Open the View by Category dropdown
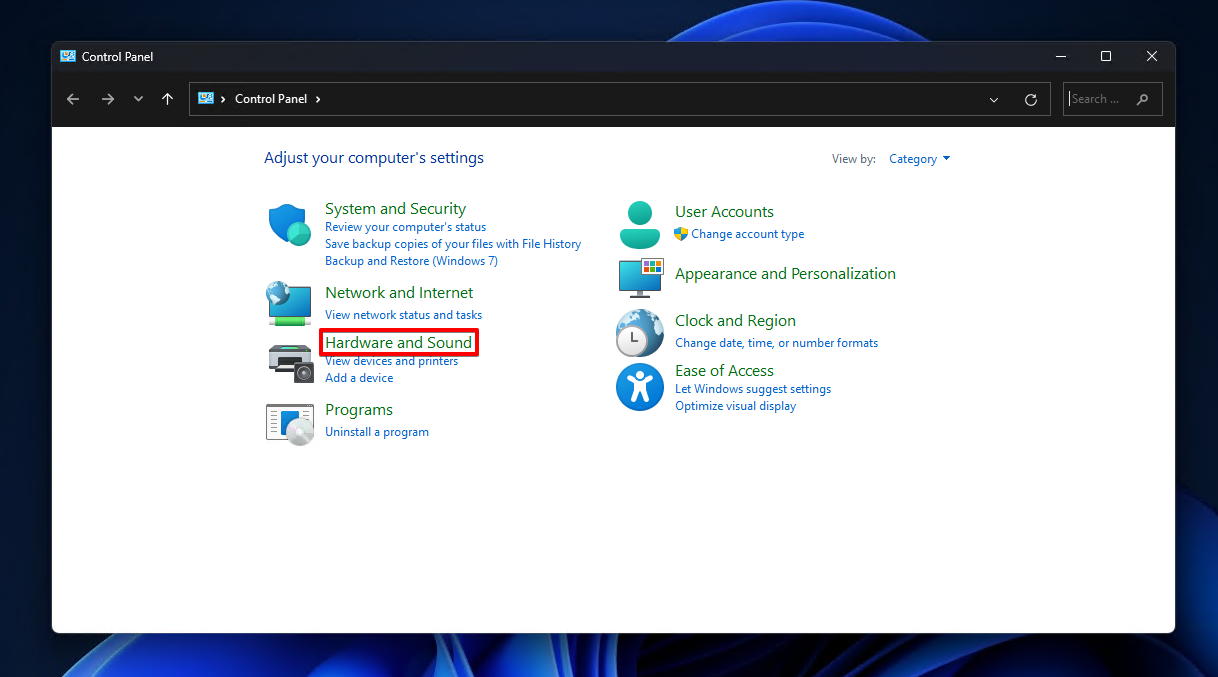Screen dimensions: 1218x677 (919, 159)
